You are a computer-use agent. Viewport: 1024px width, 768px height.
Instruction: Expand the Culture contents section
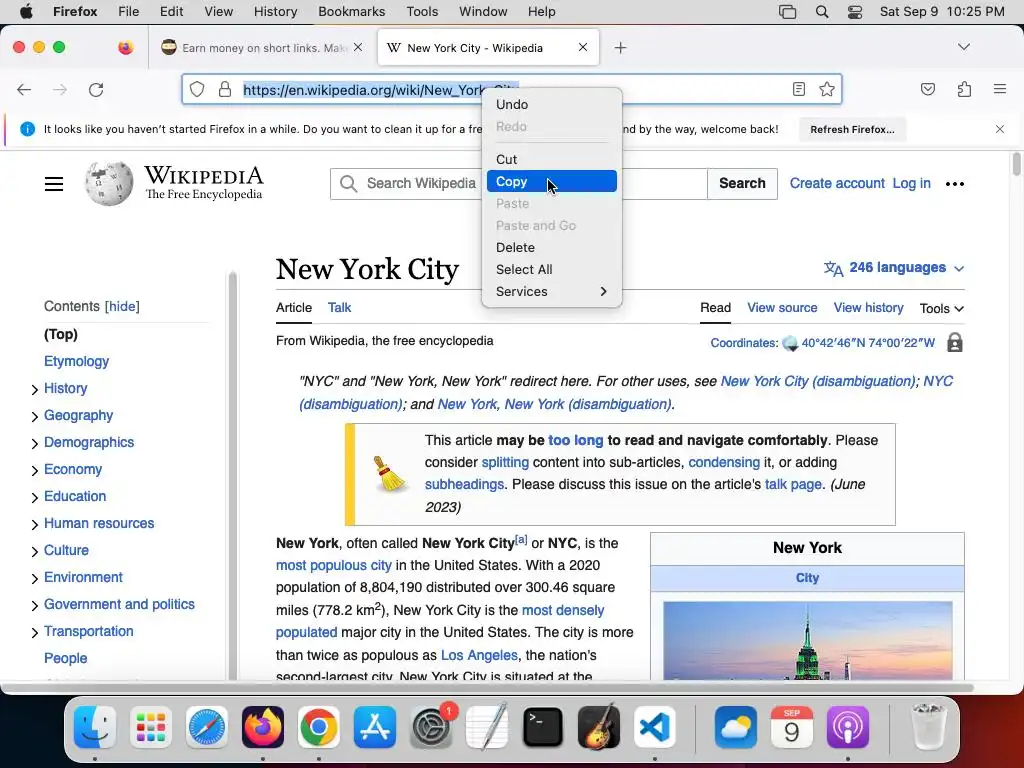35,552
